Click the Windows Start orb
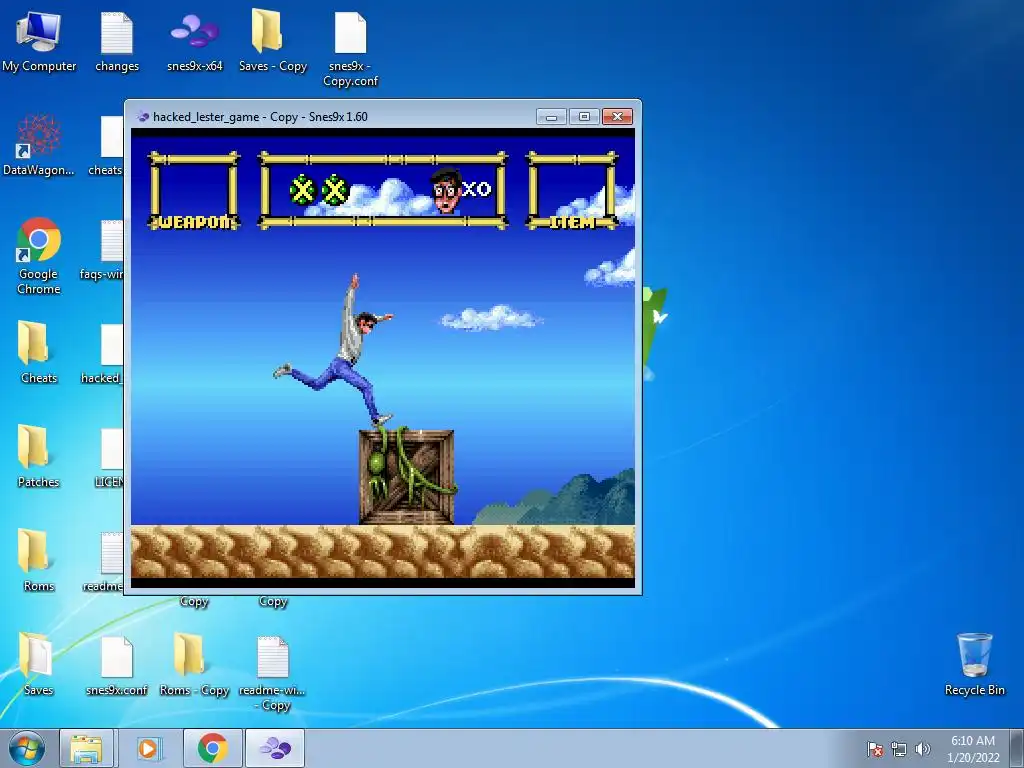1024x768 pixels. (x=27, y=748)
